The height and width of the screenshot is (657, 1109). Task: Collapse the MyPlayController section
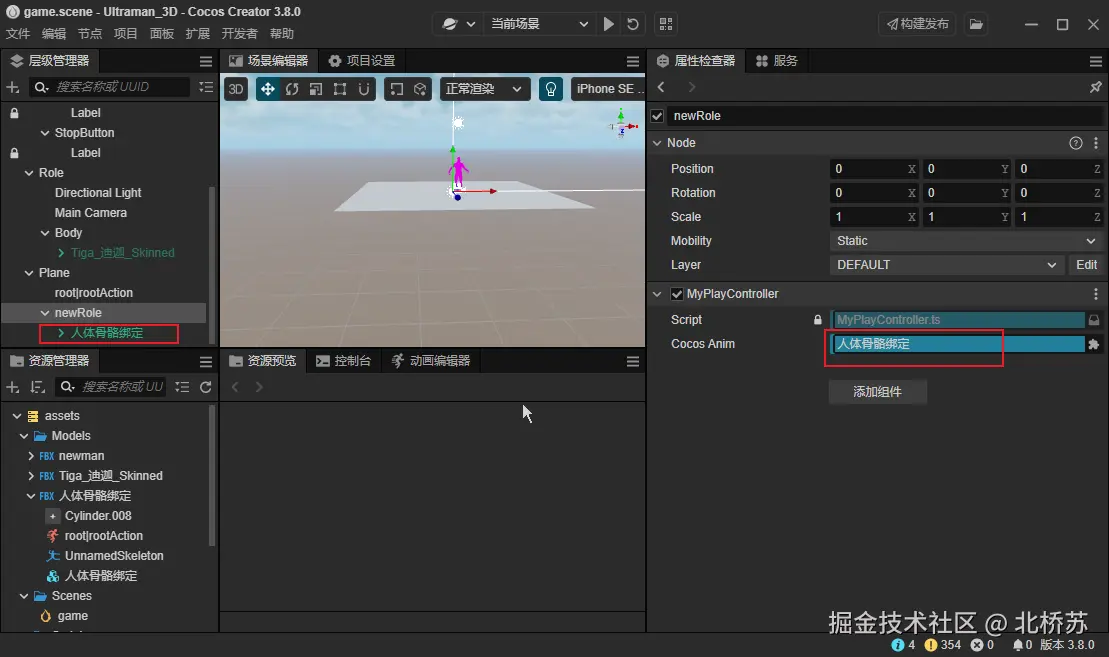657,294
